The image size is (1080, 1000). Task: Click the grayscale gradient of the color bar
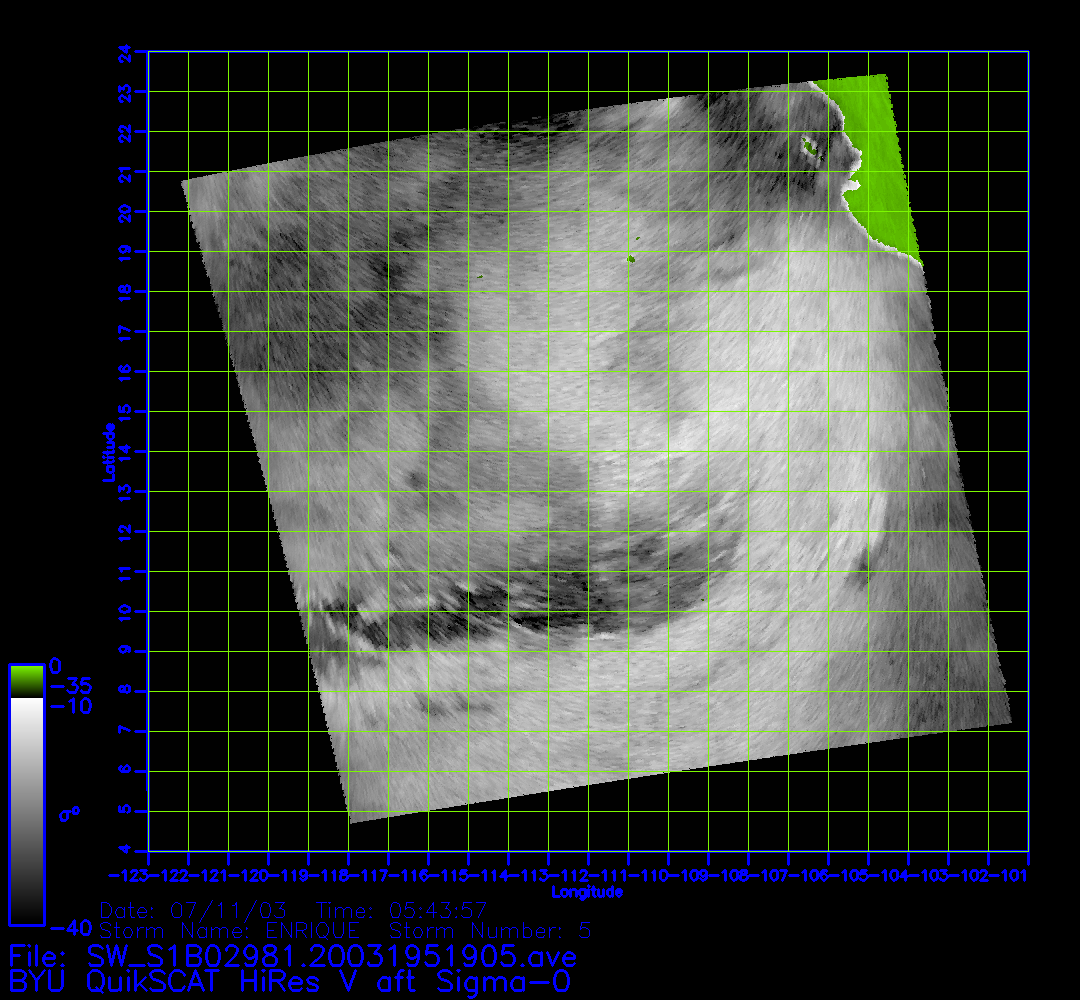tap(26, 810)
